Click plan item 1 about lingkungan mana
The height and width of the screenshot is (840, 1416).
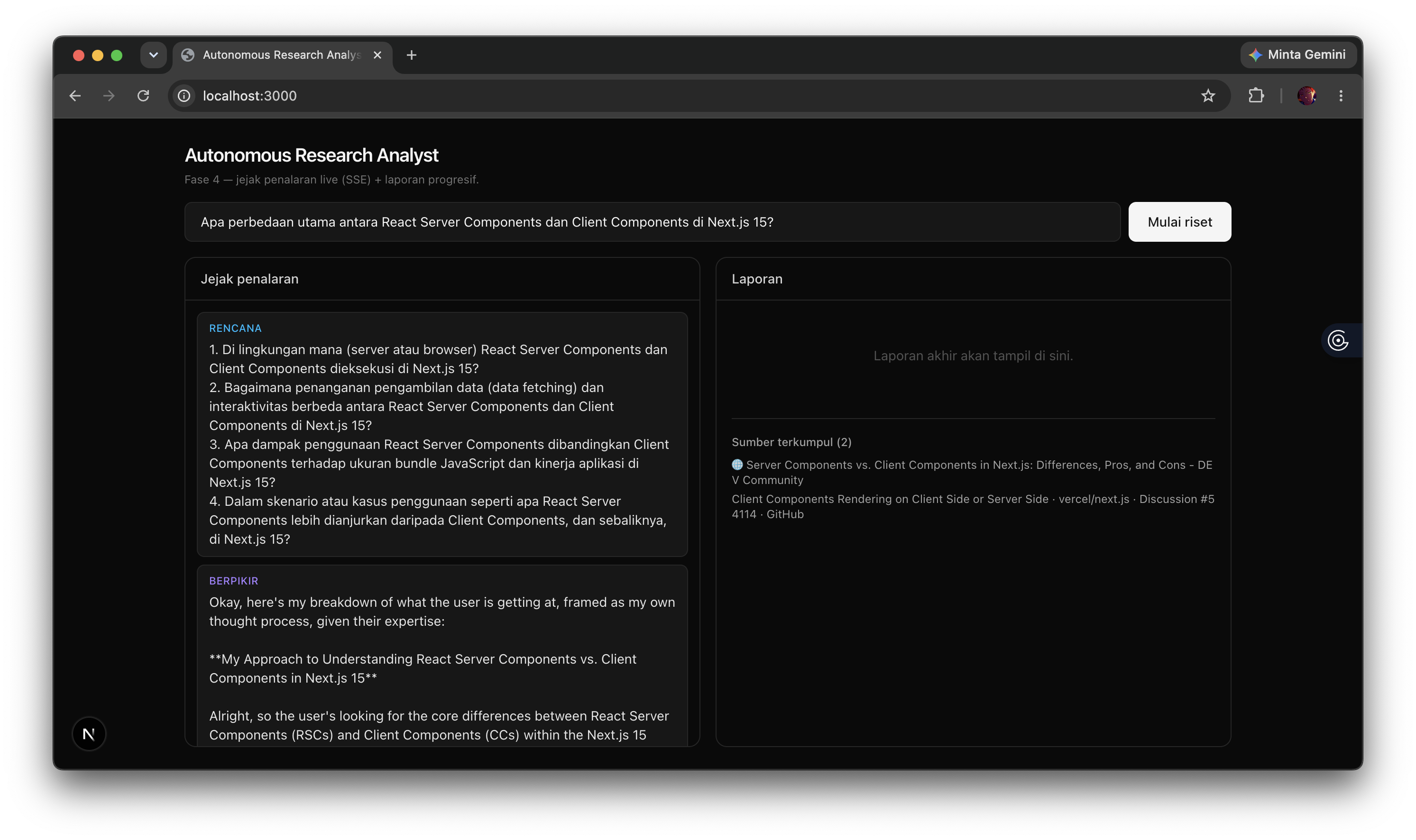(438, 359)
